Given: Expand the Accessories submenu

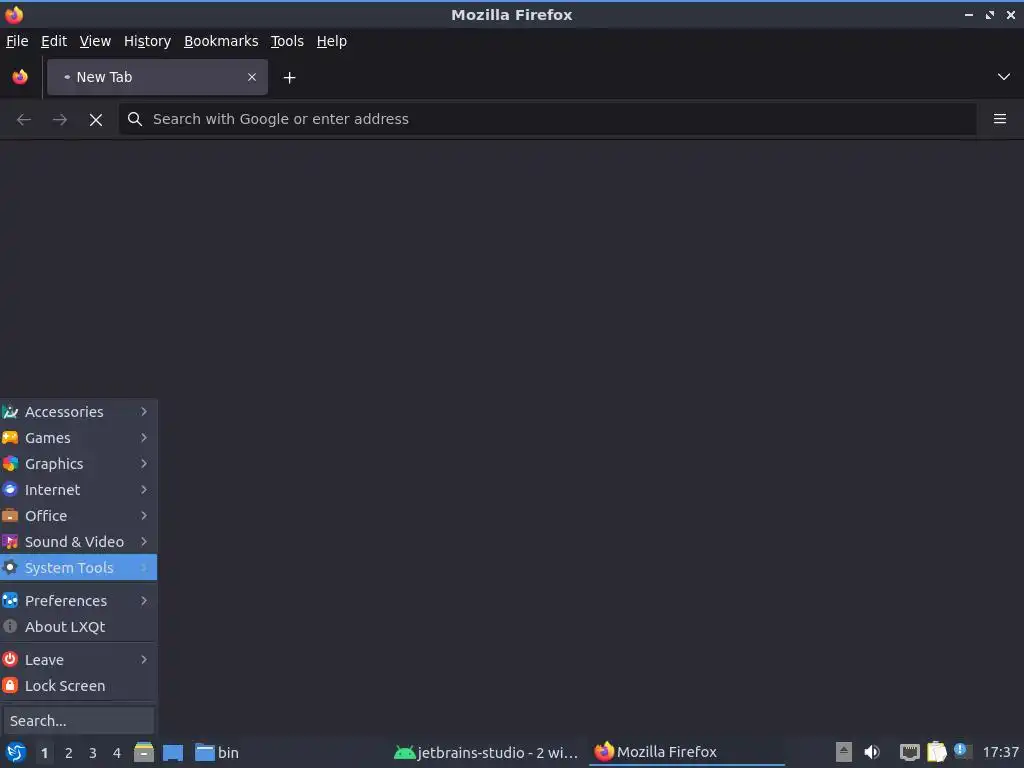Looking at the screenshot, I should [x=78, y=412].
